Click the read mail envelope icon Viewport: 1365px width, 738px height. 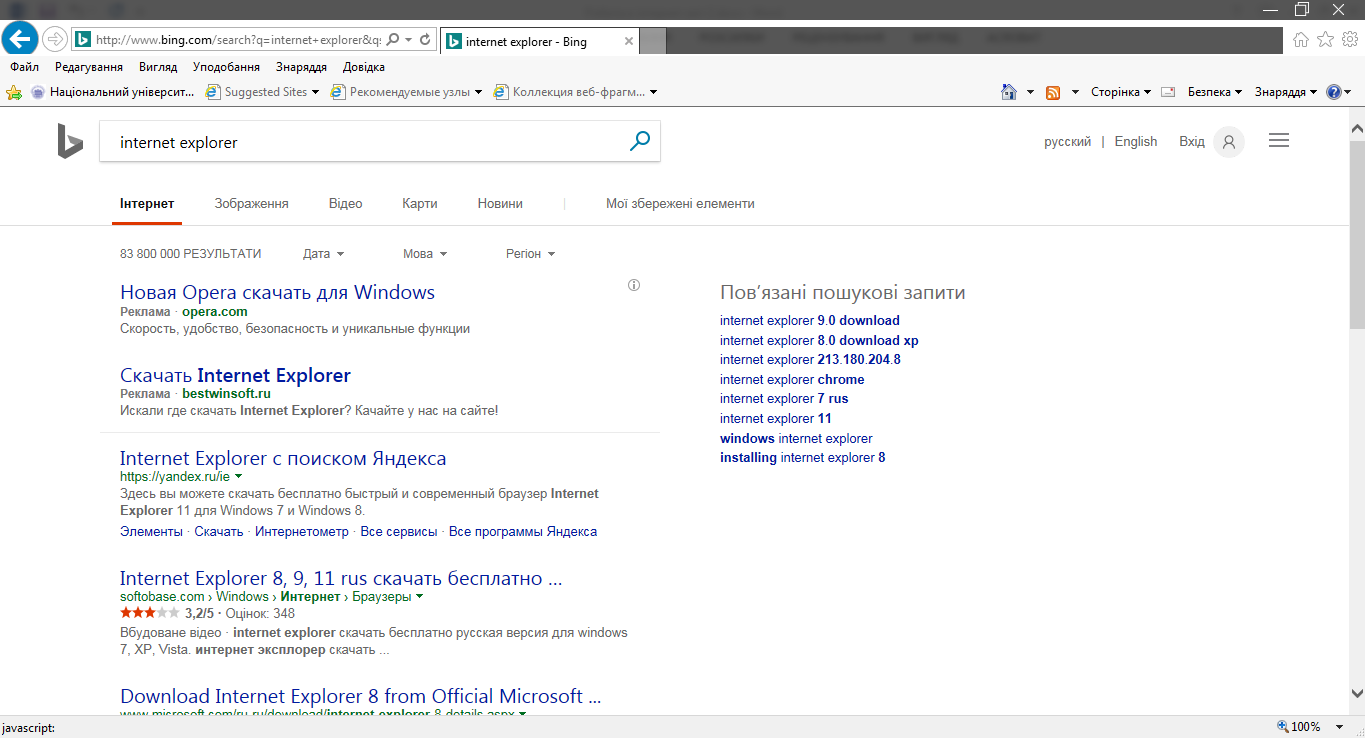[1168, 92]
